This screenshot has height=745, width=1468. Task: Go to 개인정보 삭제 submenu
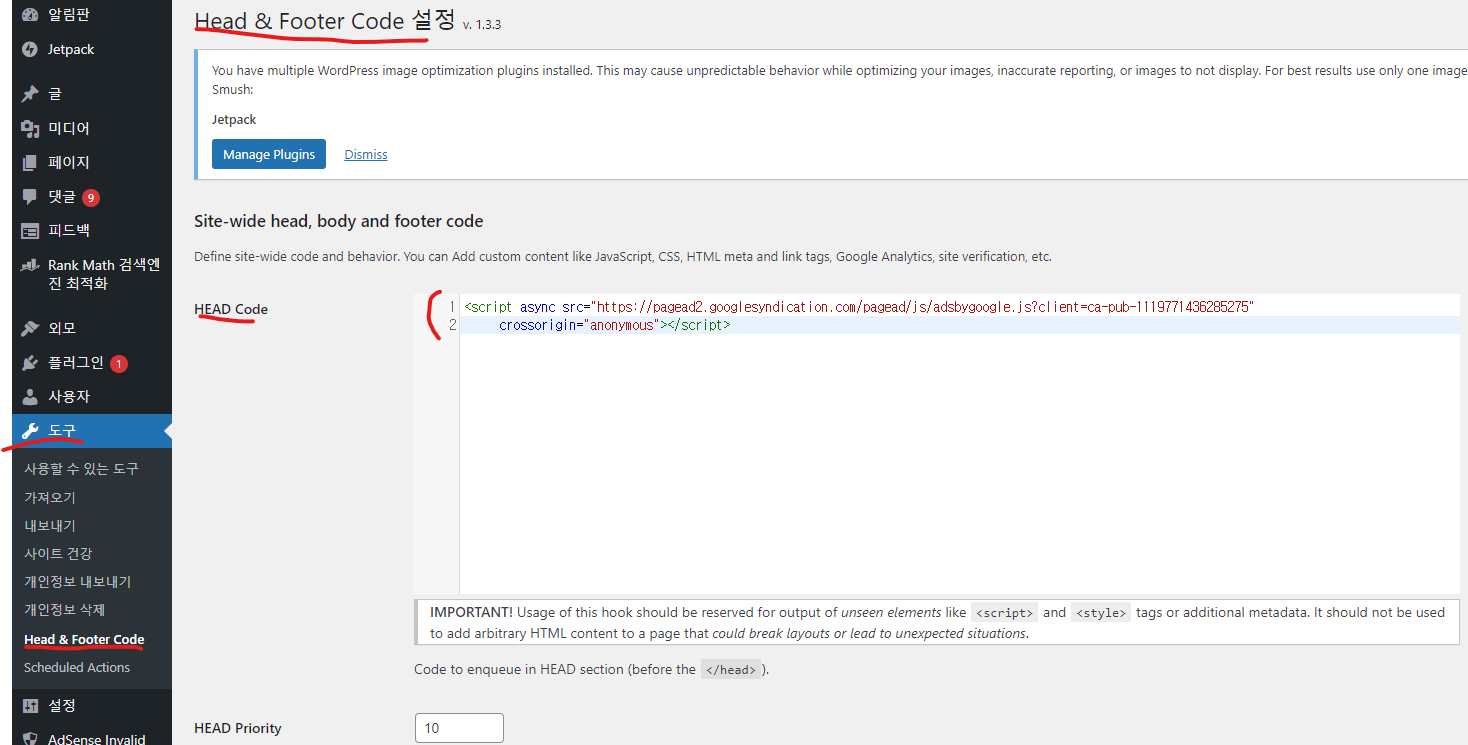[x=65, y=609]
